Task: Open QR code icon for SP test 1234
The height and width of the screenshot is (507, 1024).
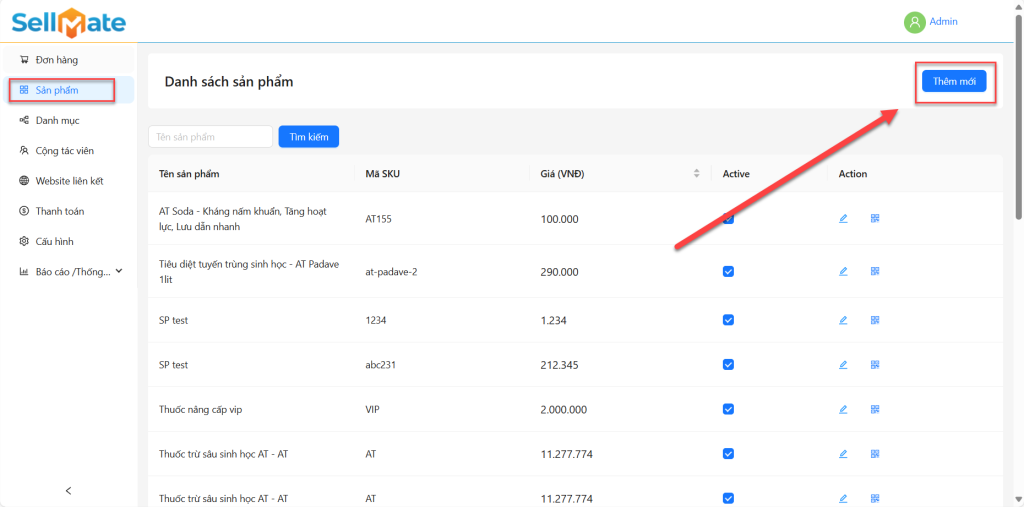Action: [x=874, y=320]
